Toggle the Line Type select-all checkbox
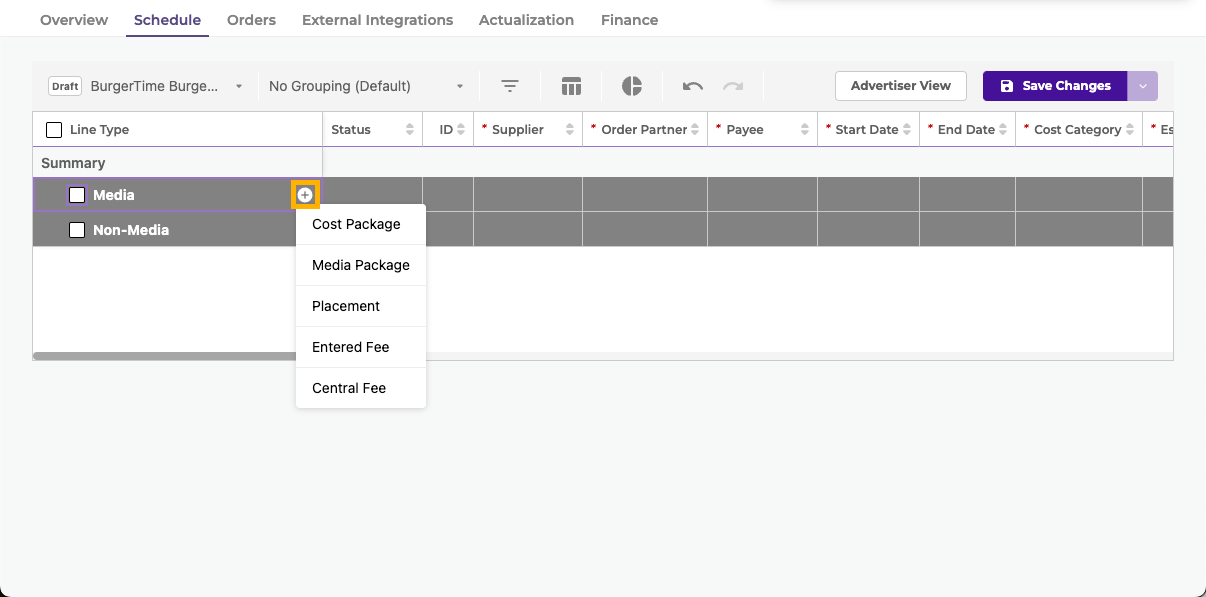 coord(54,130)
